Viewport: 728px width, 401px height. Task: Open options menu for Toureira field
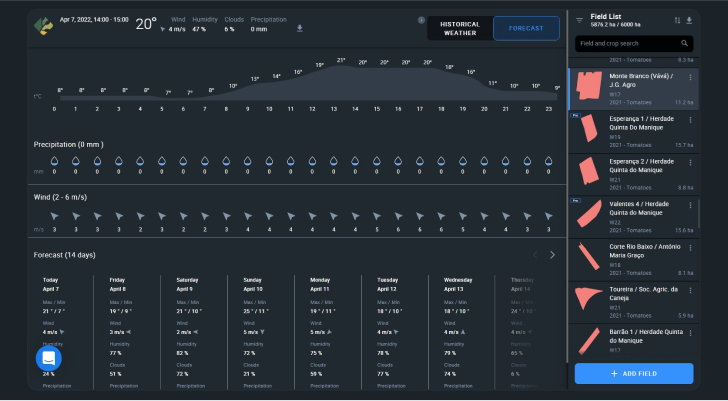coord(690,291)
